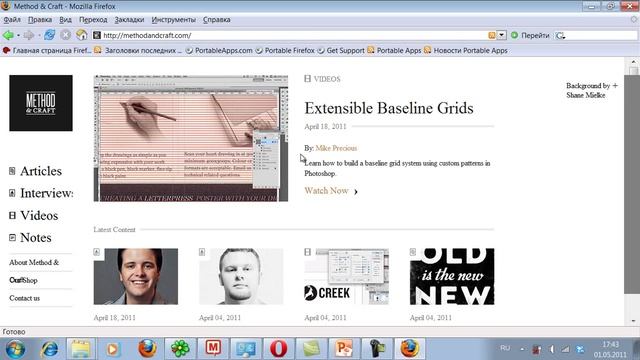Open ICQ green flower taskbar icon
The image size is (640, 360).
180,349
